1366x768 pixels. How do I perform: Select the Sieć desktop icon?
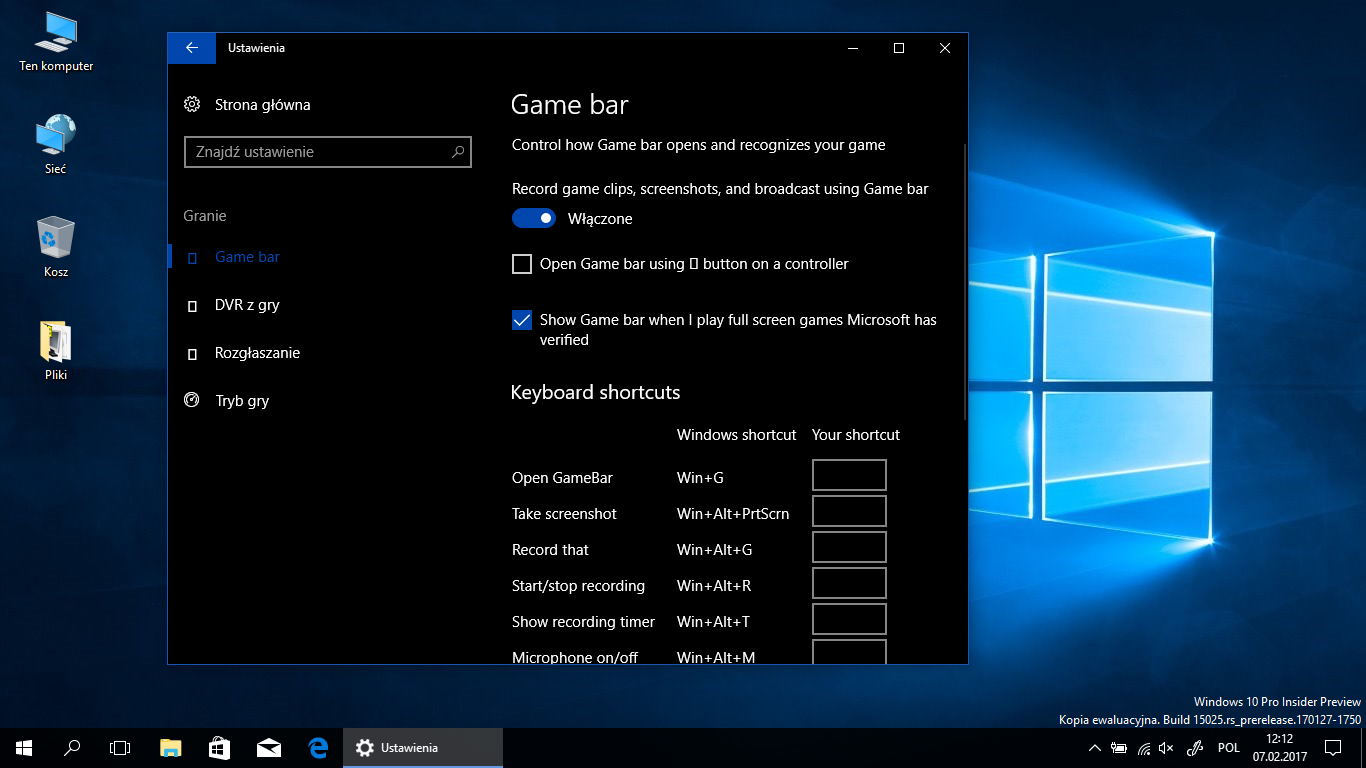56,145
